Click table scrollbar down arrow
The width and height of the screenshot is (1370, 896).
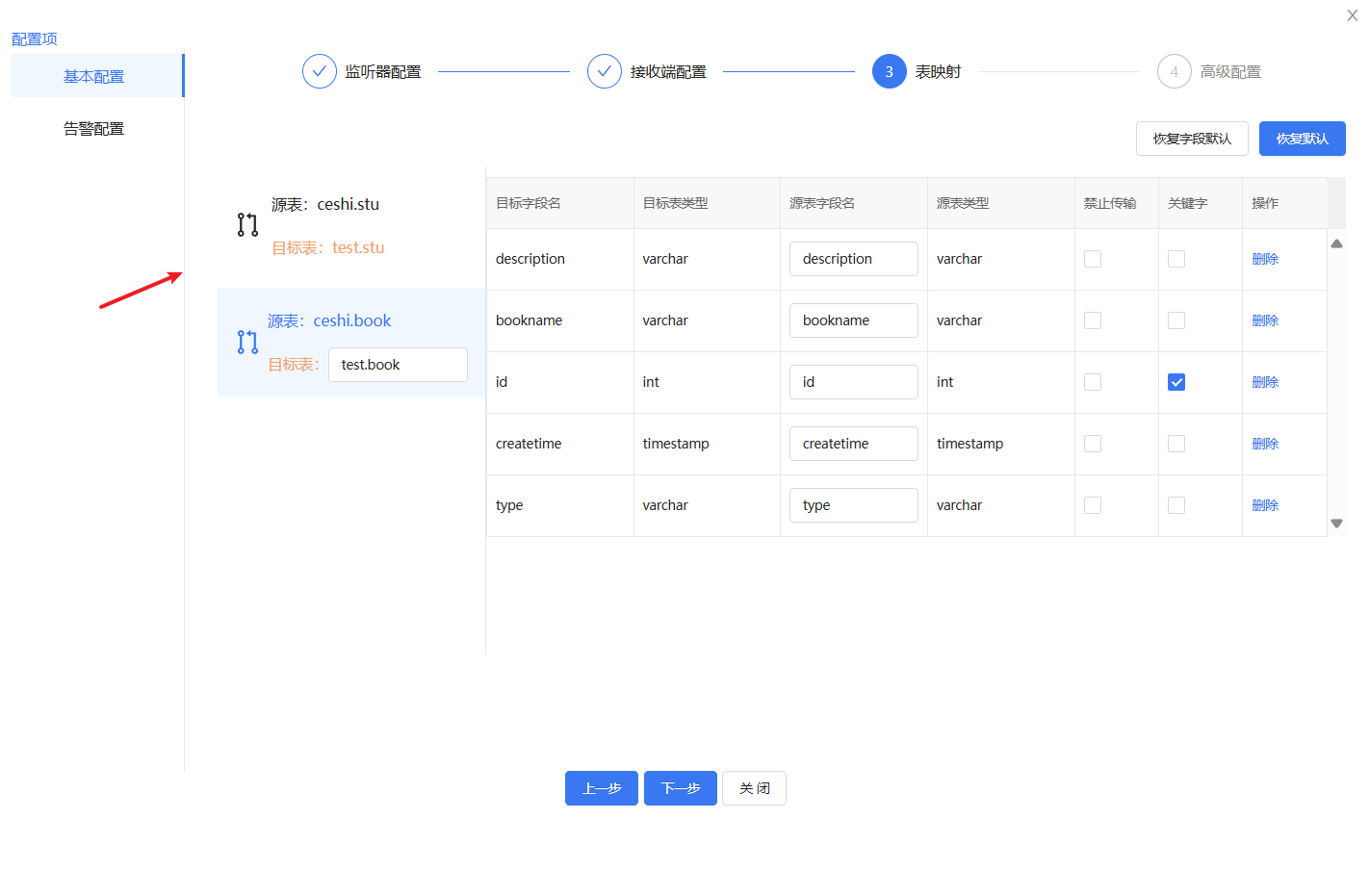click(1336, 524)
